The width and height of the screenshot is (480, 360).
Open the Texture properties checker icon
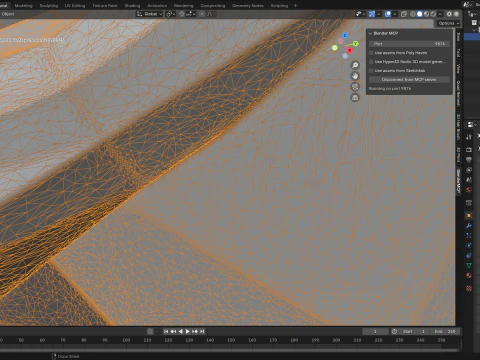coord(469,288)
